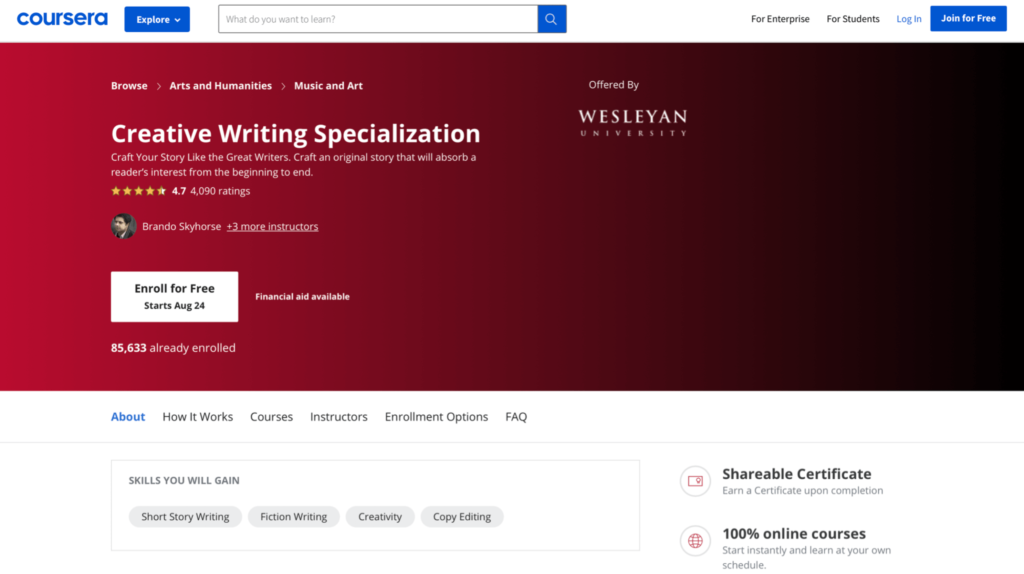Click the magnifying glass search button
The width and height of the screenshot is (1024, 574).
[552, 19]
